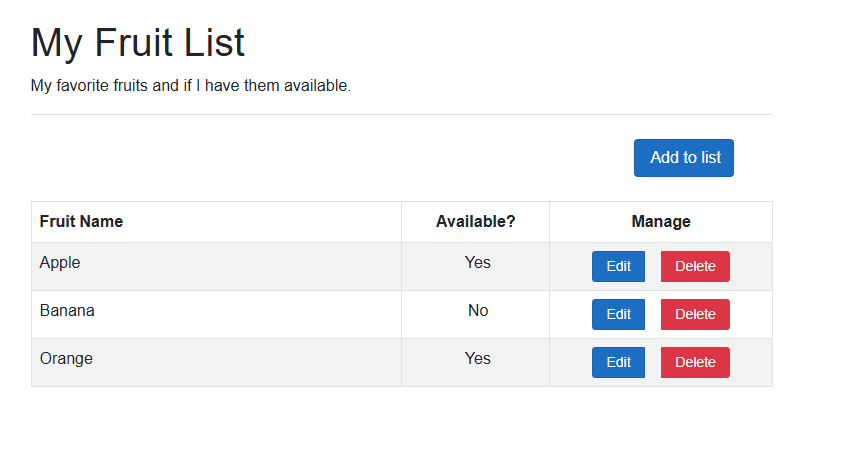Click the Manage column header
848x460 pixels.
(x=661, y=221)
